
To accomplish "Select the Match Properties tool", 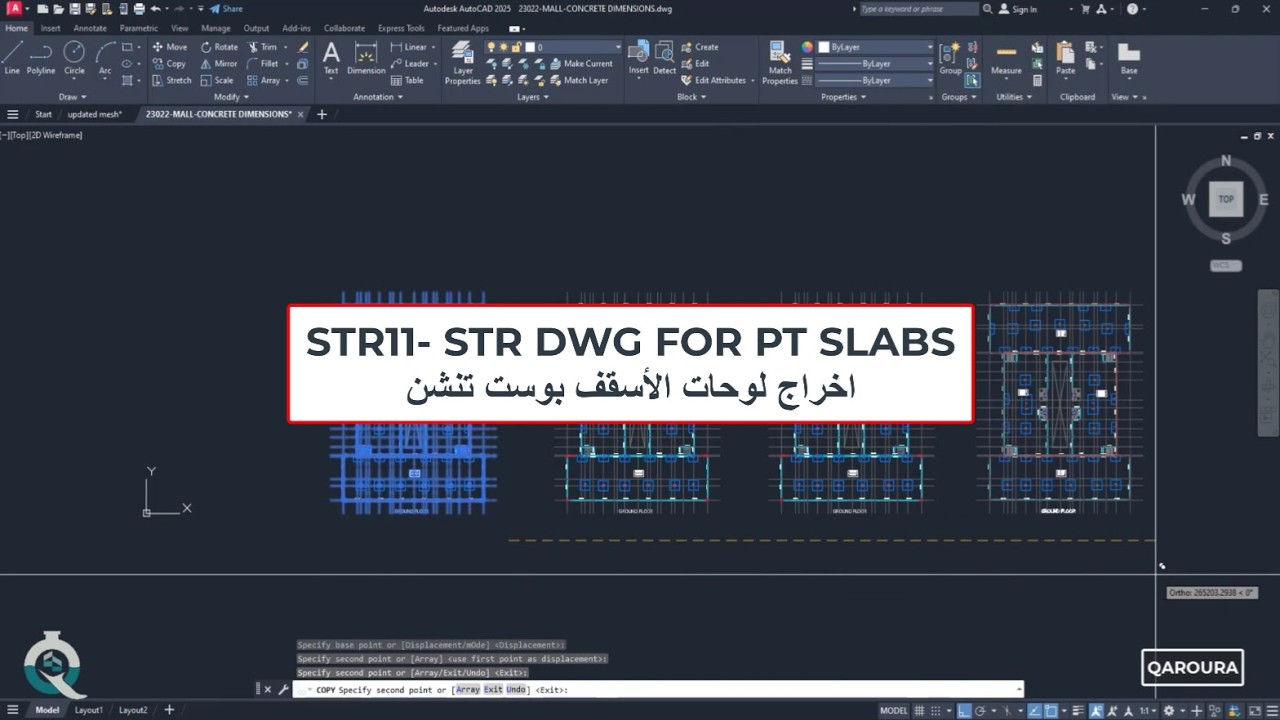I will 780,62.
